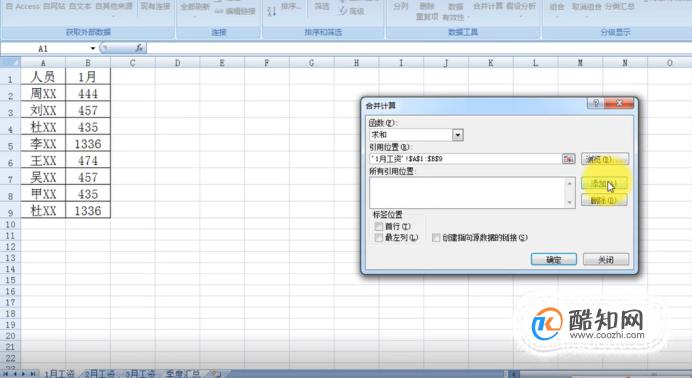
Task: Open the Name Box dropdown arrow
Action: pos(93,48)
